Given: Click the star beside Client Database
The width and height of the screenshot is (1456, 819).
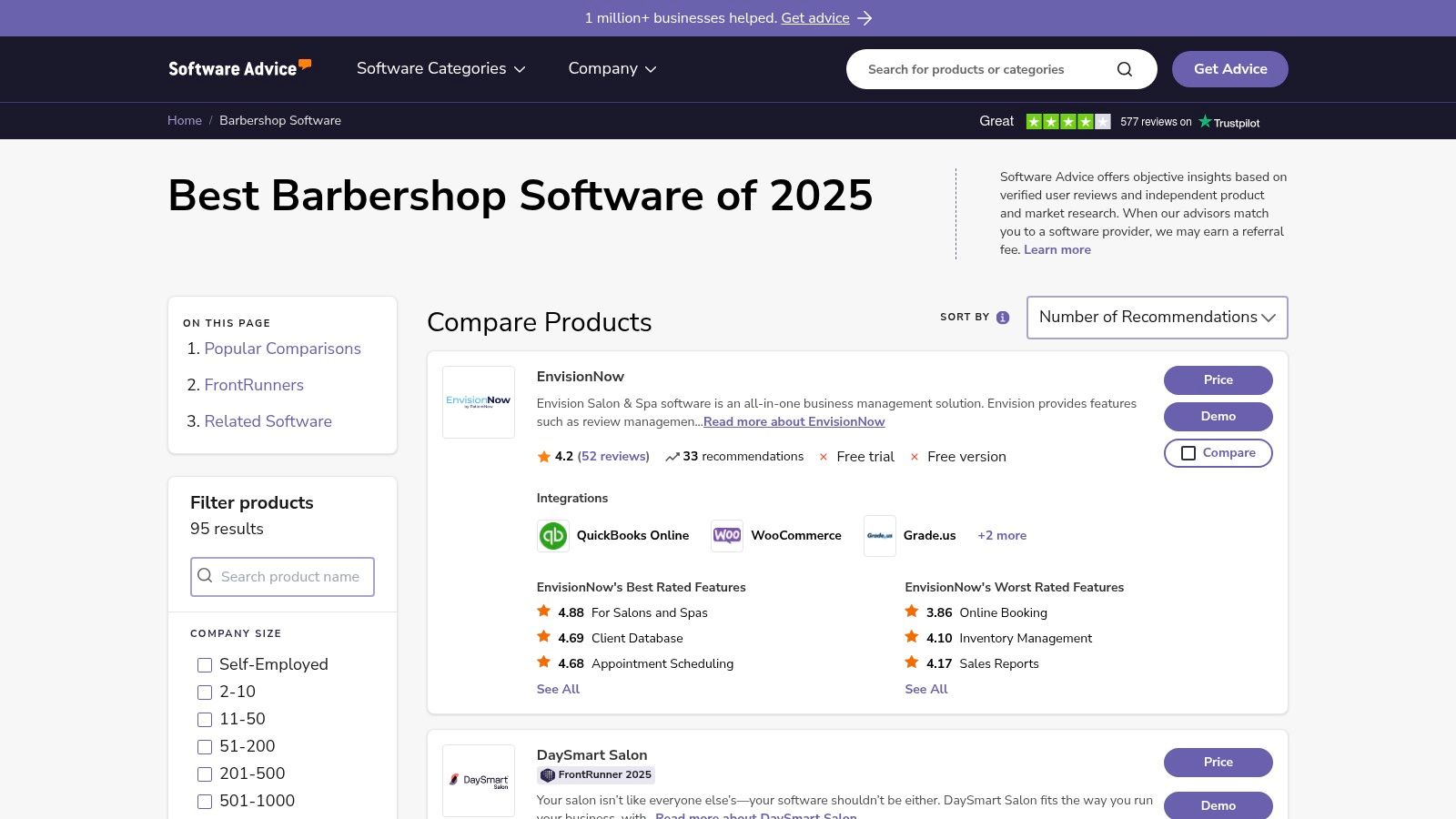Looking at the screenshot, I should 544,637.
